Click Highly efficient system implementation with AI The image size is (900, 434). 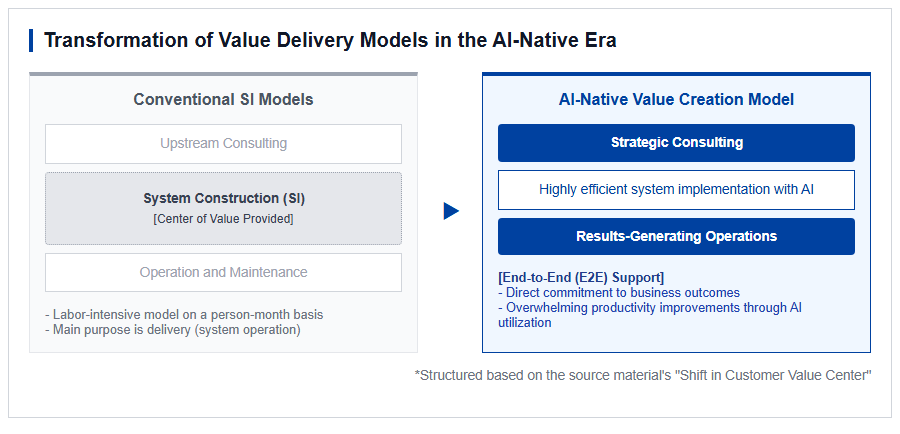click(x=676, y=189)
